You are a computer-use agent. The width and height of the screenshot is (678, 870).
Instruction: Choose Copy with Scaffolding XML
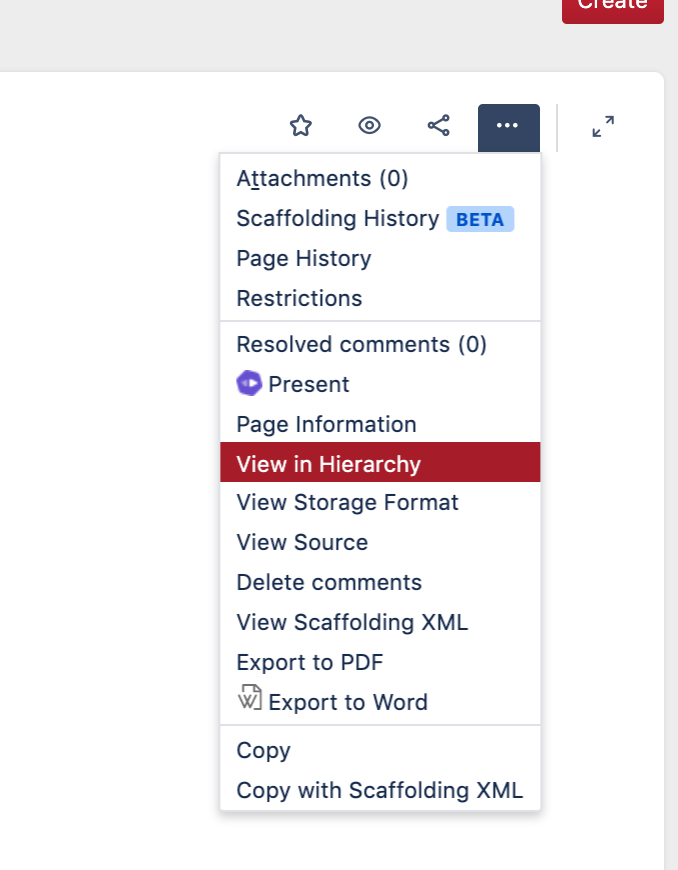click(379, 790)
